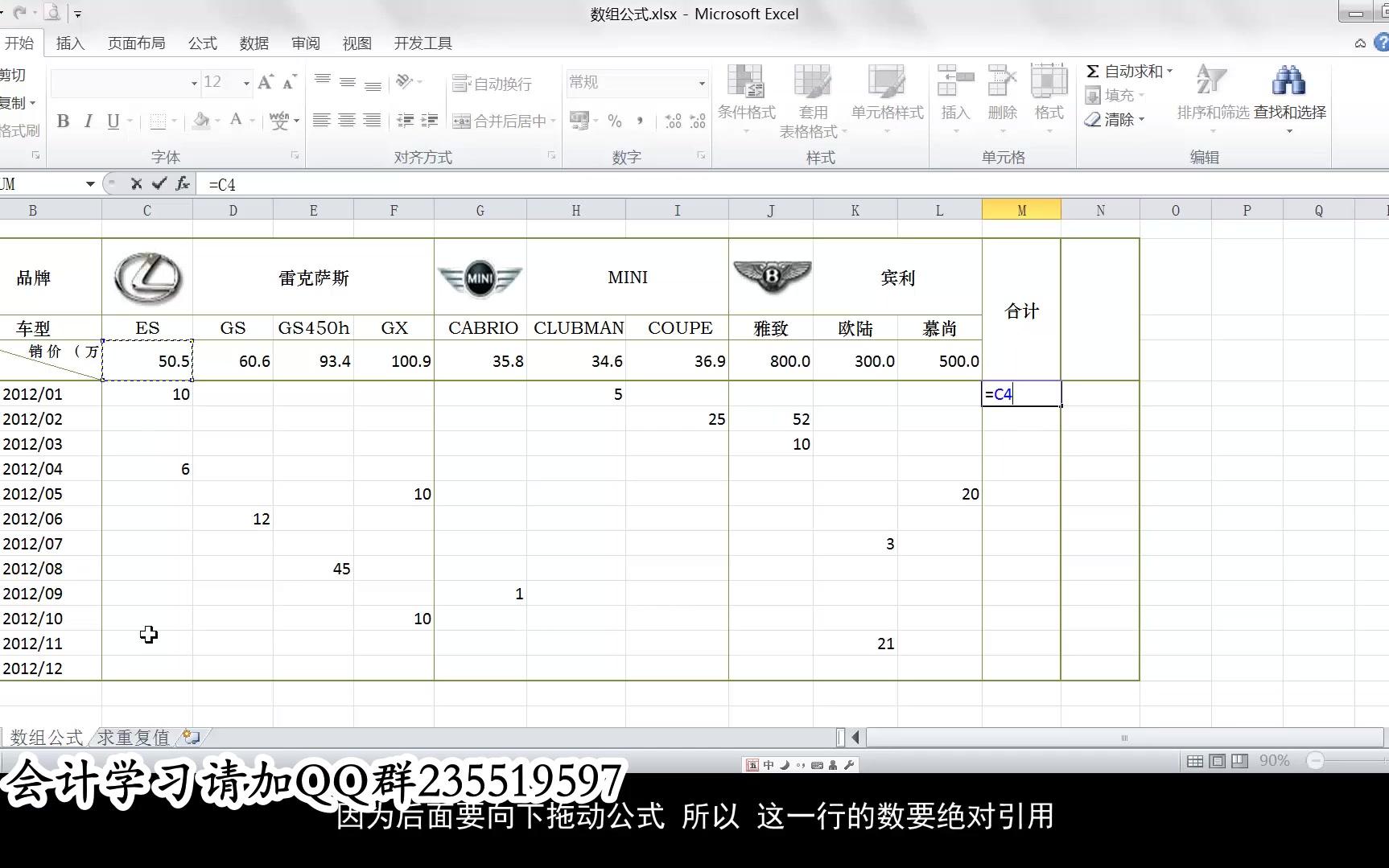The image size is (1389, 868).
Task: Open the 求重复值 worksheet tab
Action: coord(134,737)
